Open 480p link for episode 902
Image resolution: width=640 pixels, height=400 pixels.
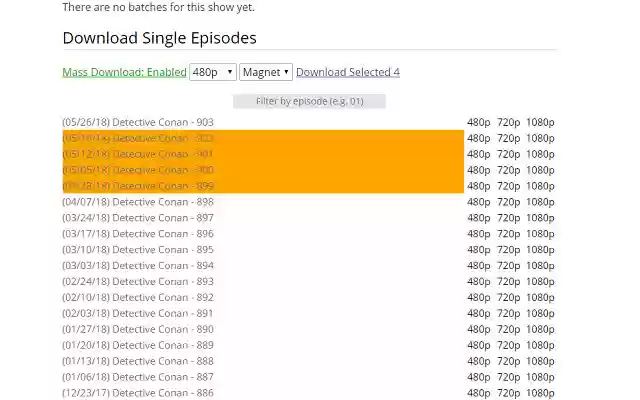(478, 138)
